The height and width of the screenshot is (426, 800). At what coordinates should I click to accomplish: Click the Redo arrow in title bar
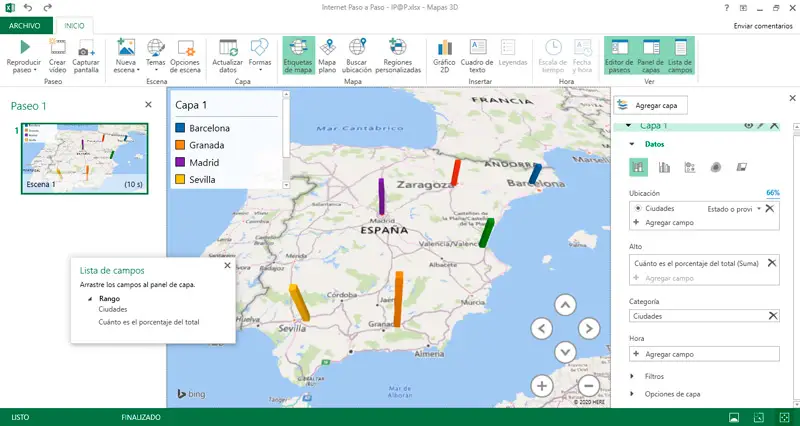[47, 8]
